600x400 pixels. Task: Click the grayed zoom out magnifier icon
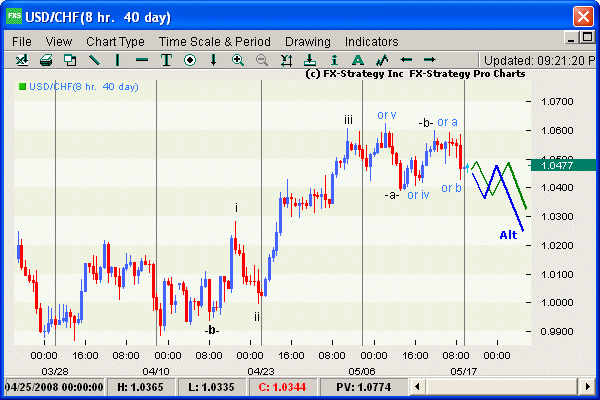(262, 60)
